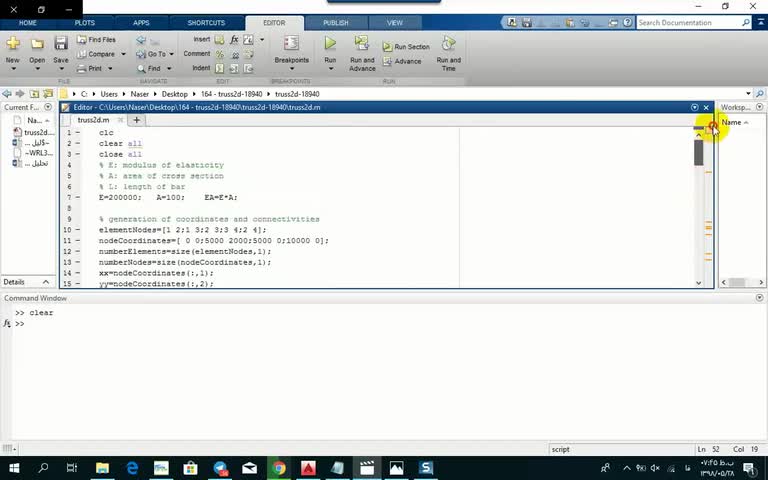Switch to the HOME tab
The image size is (768, 480).
click(27, 23)
